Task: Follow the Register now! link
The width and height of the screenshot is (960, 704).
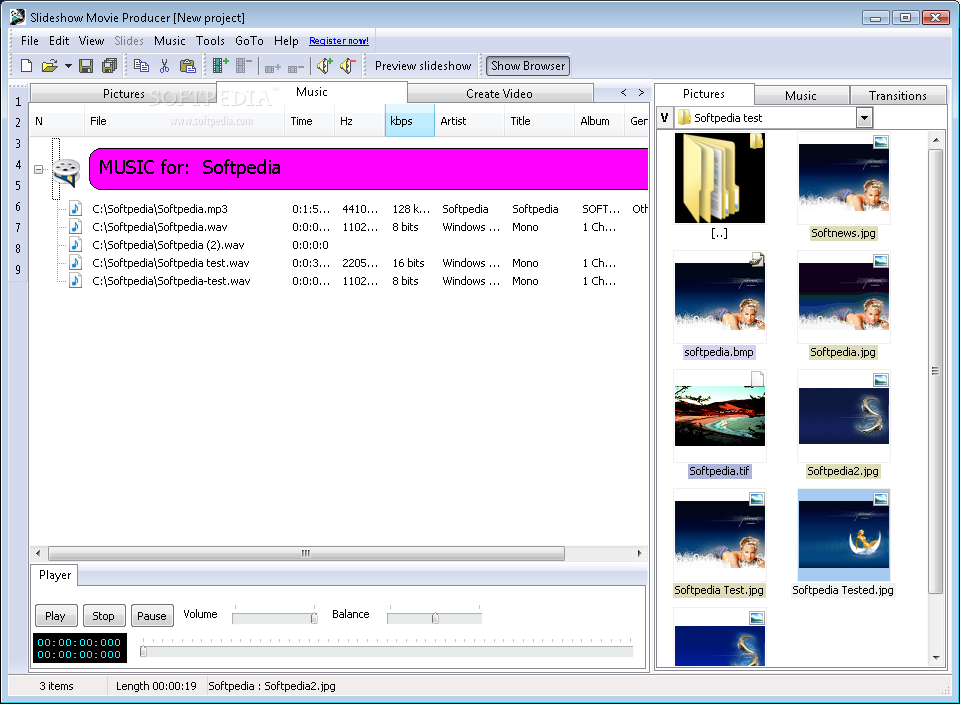Action: point(339,41)
